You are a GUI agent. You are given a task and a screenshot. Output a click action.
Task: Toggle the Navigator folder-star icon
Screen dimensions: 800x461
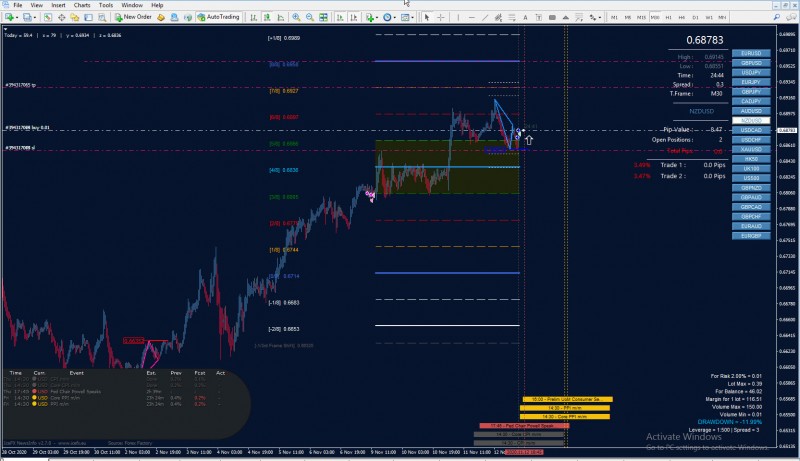click(75, 17)
